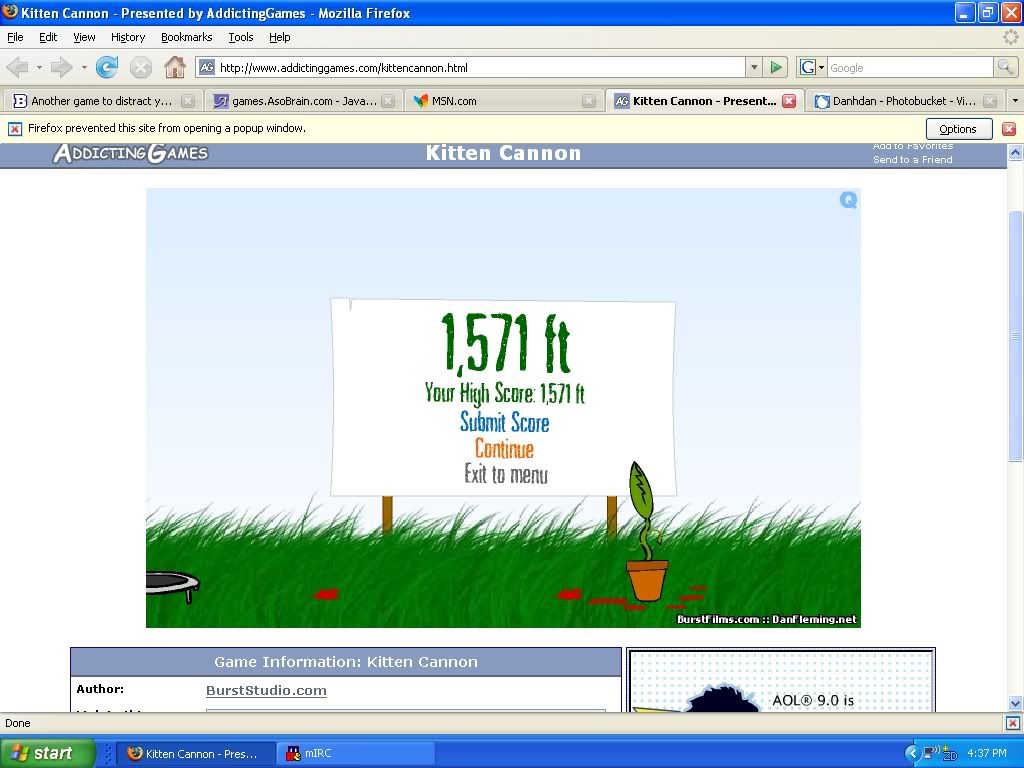This screenshot has width=1024, height=768.
Task: Click the 'Done' status bar text
Action: 18,723
